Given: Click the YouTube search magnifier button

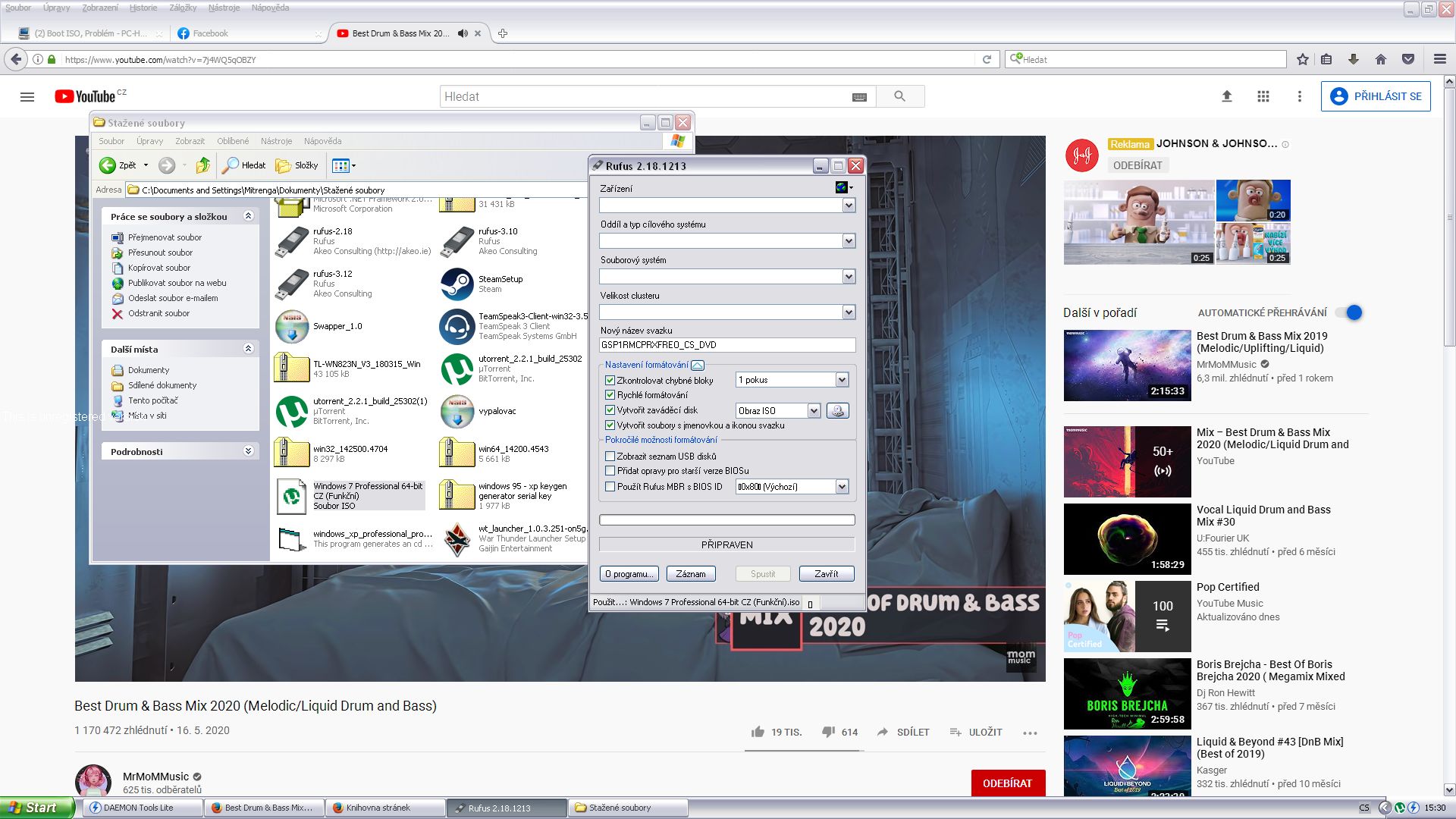Looking at the screenshot, I should (899, 96).
